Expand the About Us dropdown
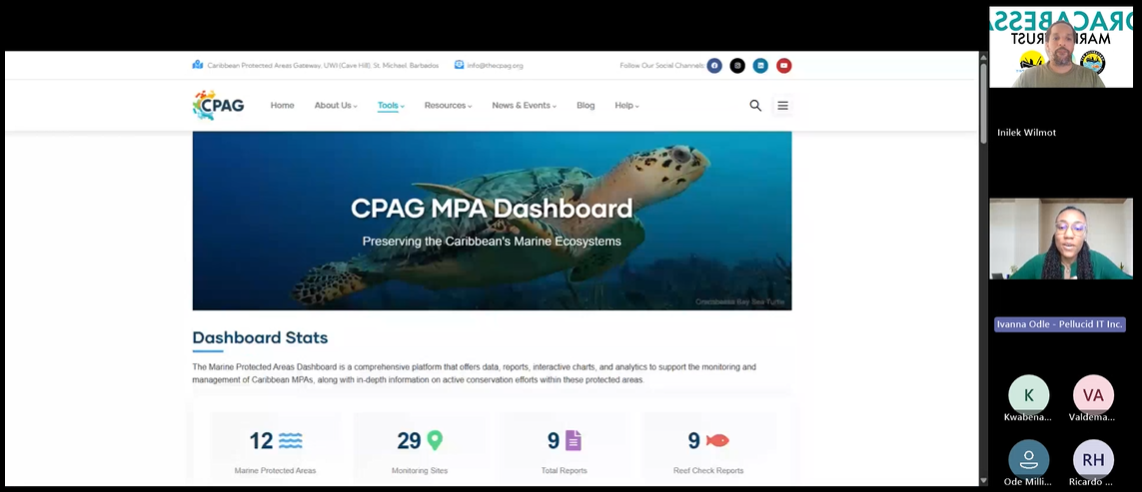The width and height of the screenshot is (1142, 492). pyautogui.click(x=335, y=105)
